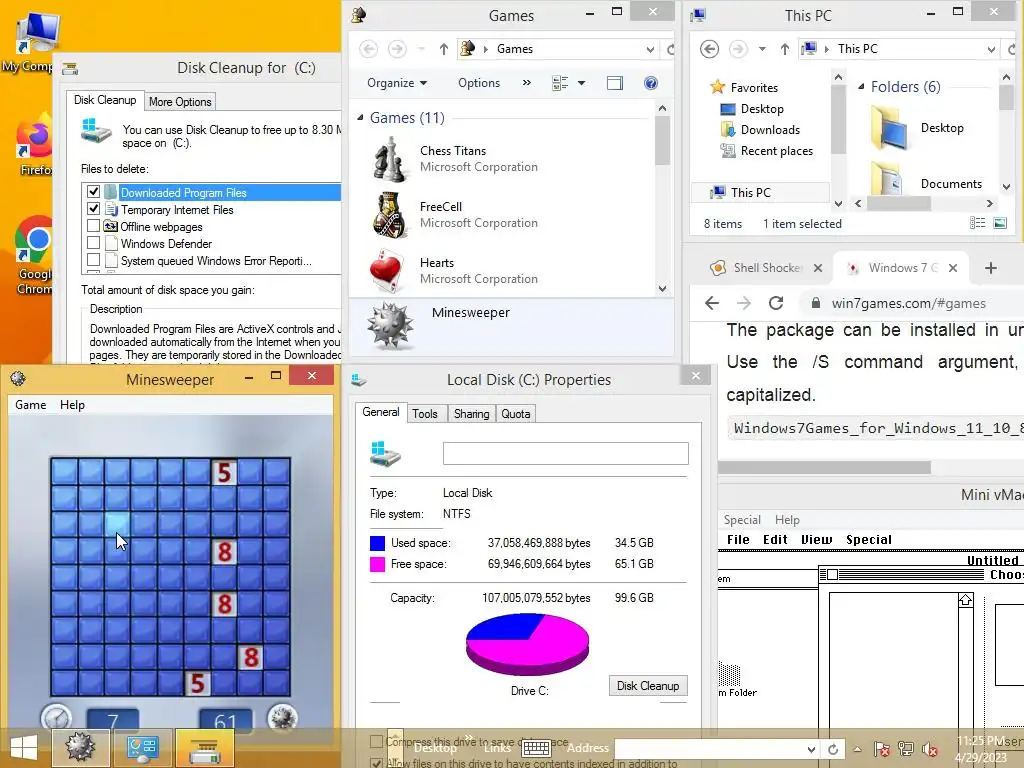Click the taskbar volume icon

click(929, 749)
